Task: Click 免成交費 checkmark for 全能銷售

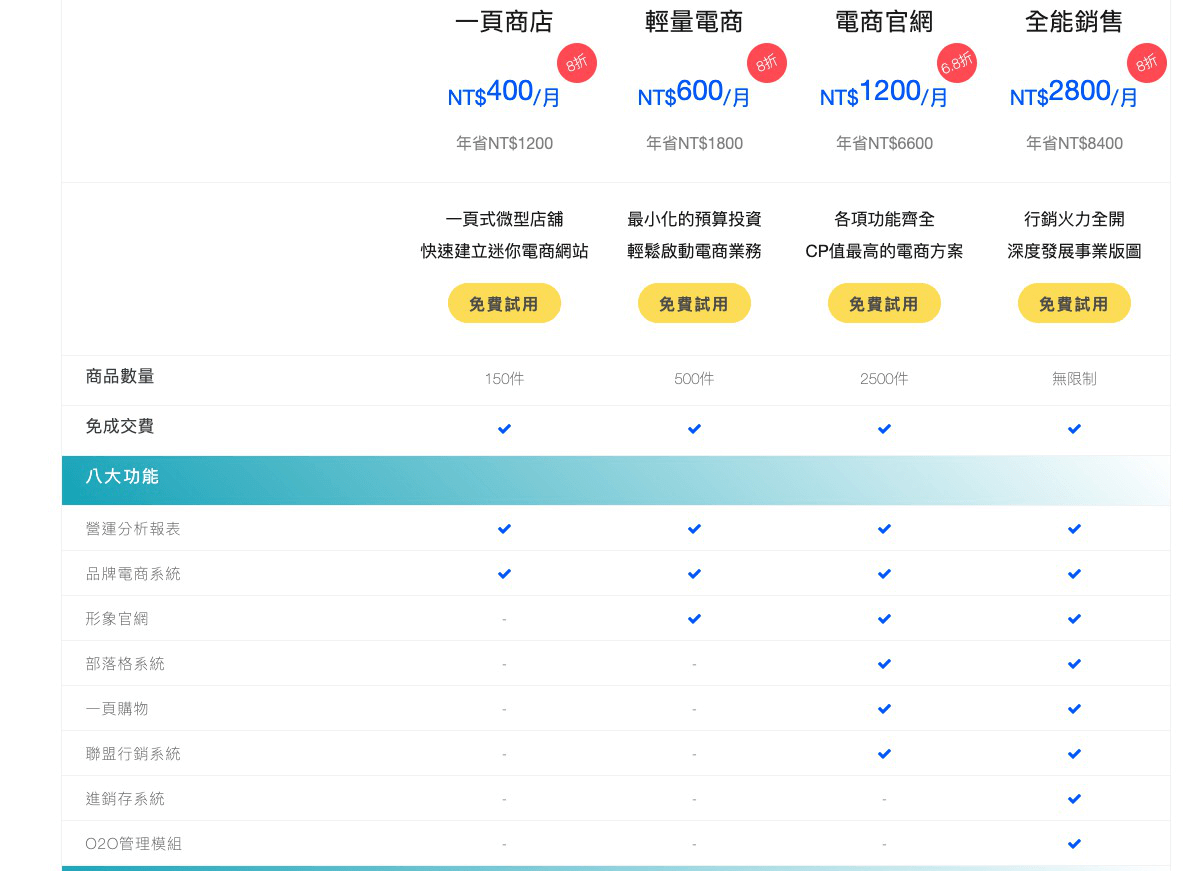Action: (x=1074, y=429)
